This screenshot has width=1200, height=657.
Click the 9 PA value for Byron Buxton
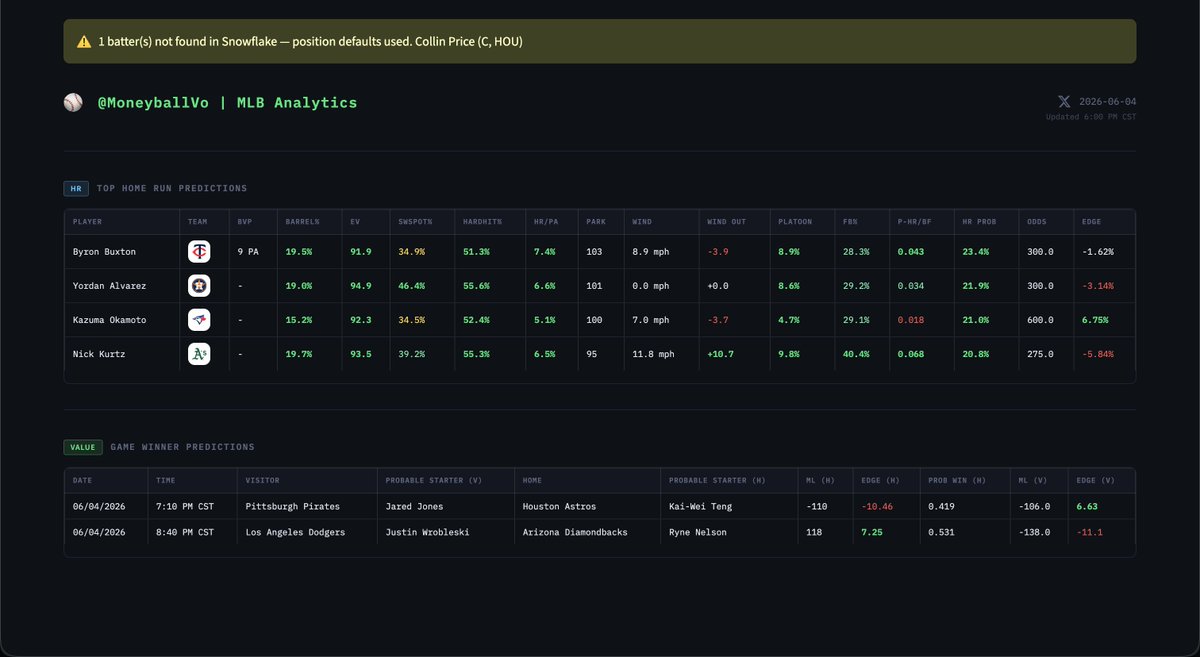[x=246, y=252]
